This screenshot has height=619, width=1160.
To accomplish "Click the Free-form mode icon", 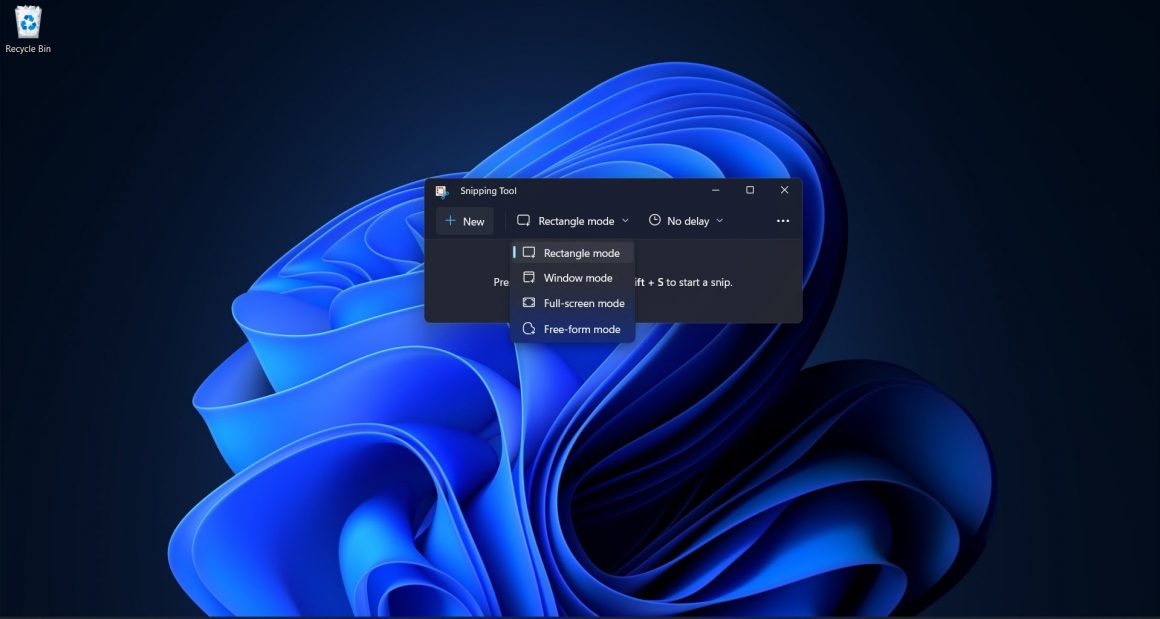I will [527, 328].
